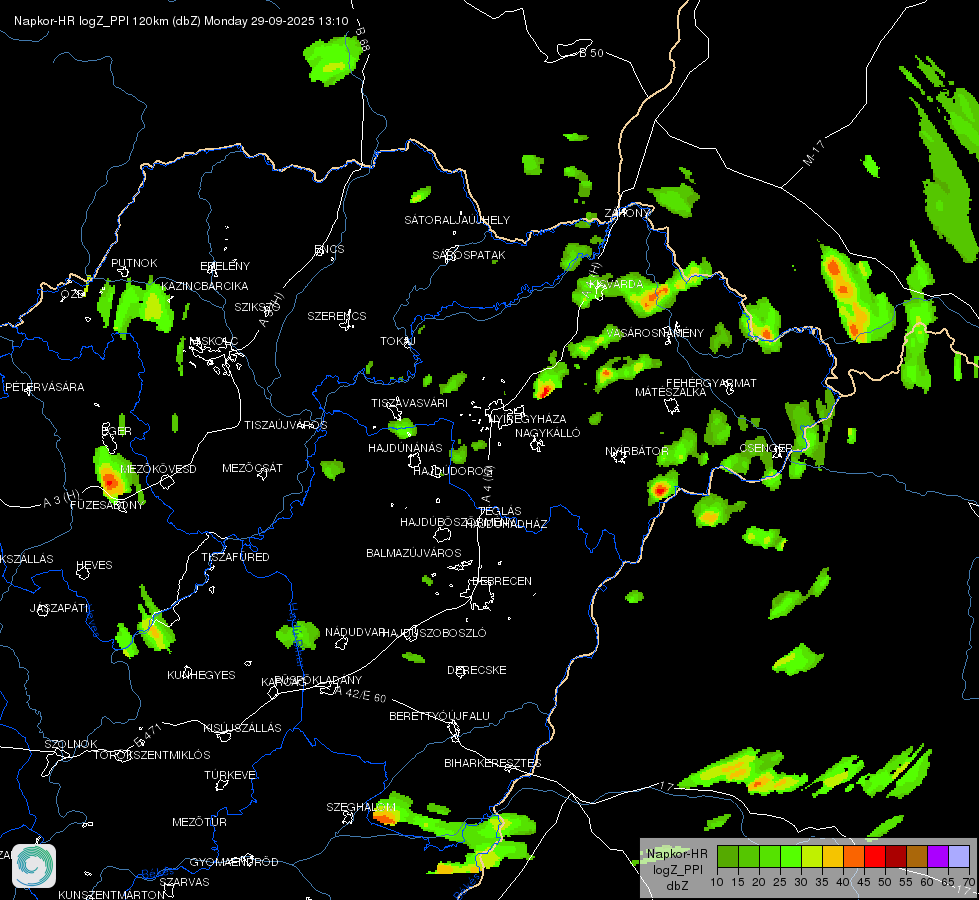
Task: Click the B 50 road label
Action: (x=591, y=53)
